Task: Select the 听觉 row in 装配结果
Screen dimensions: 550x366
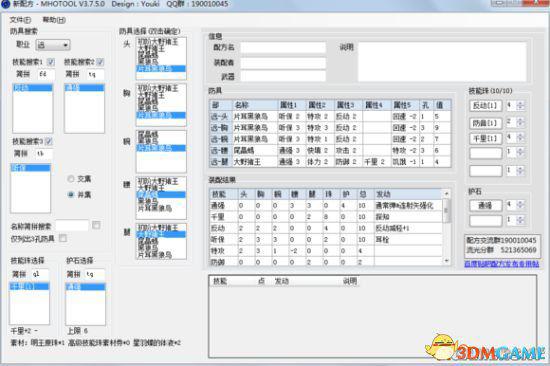Action: pos(326,239)
